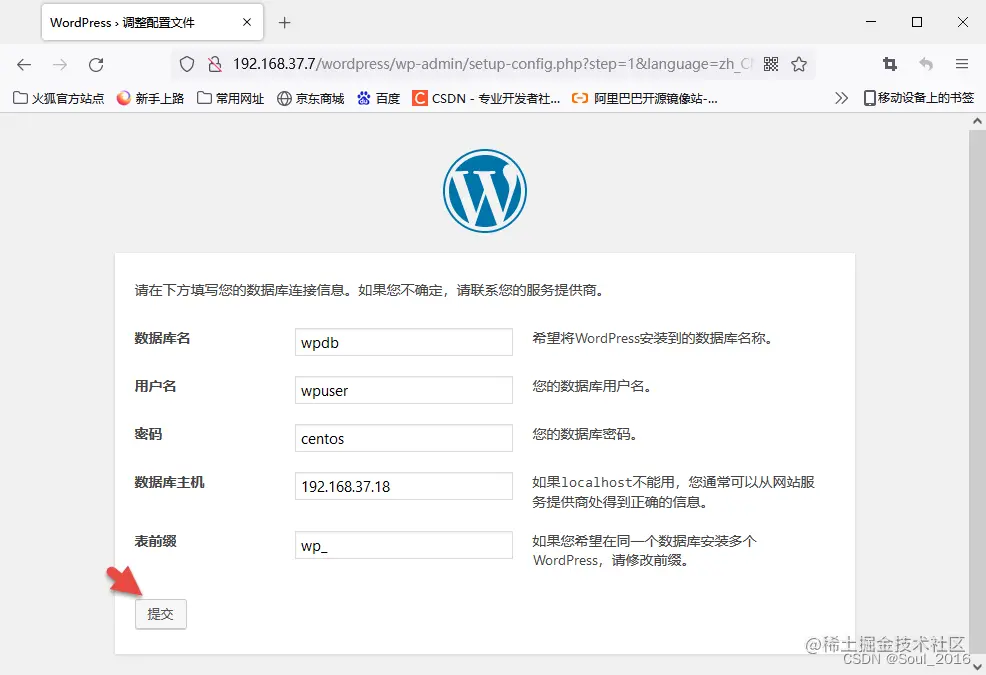The height and width of the screenshot is (675, 986).
Task: Select the WordPress 调整配置文件 tab
Action: click(x=152, y=22)
